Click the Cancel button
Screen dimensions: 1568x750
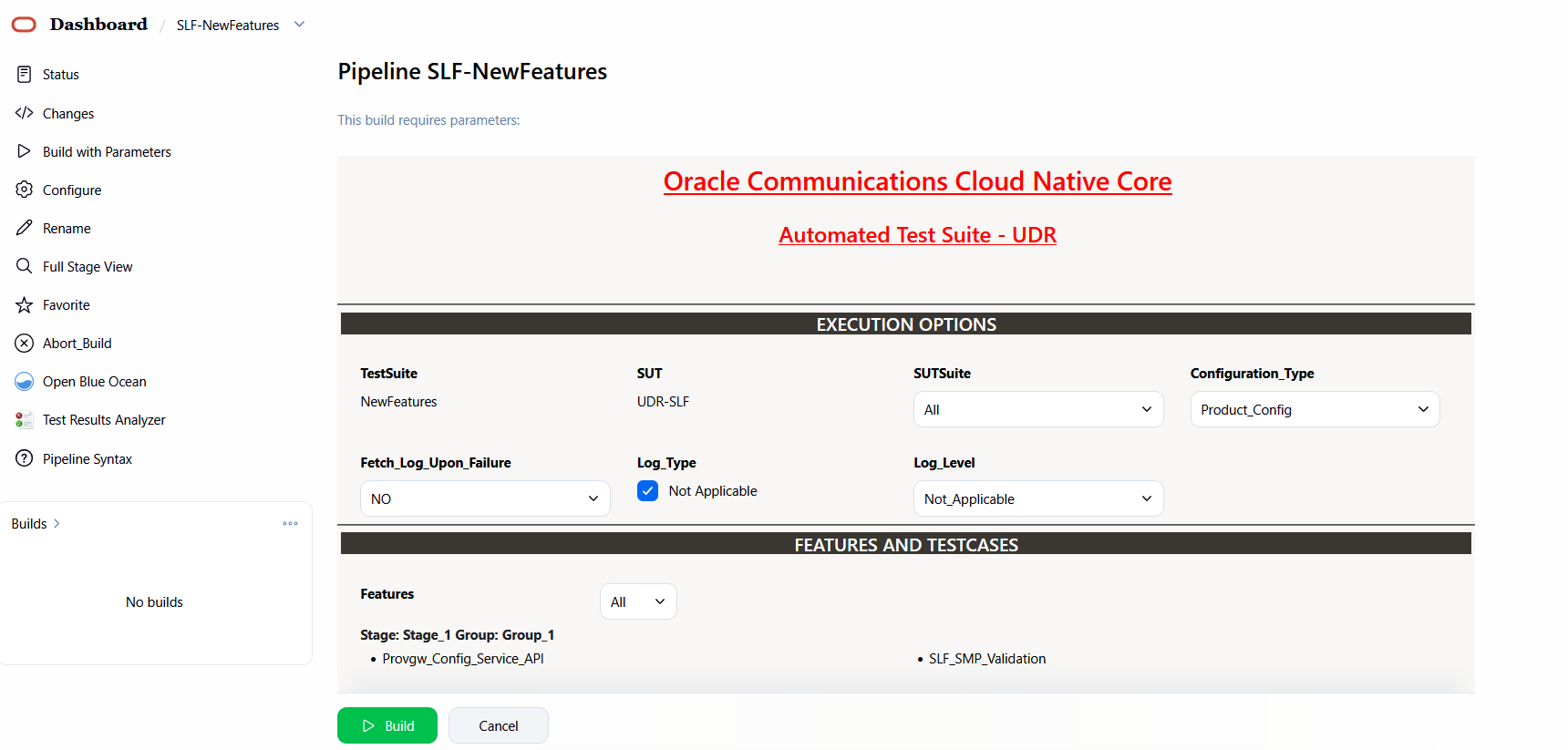(499, 725)
